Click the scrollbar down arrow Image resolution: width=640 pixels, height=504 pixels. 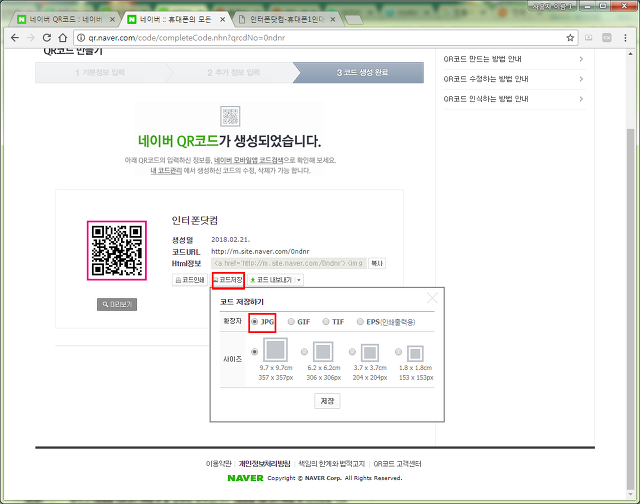[631, 494]
